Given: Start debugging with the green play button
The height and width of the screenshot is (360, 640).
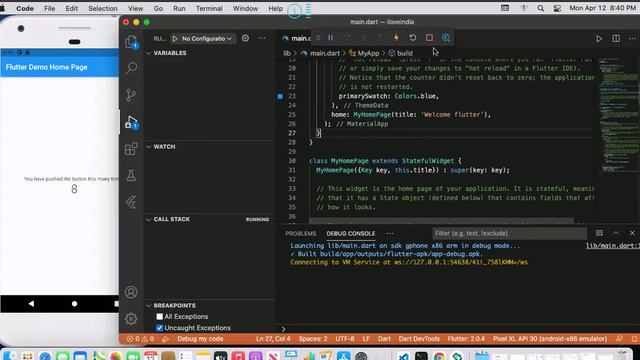Looking at the screenshot, I should tap(175, 38).
